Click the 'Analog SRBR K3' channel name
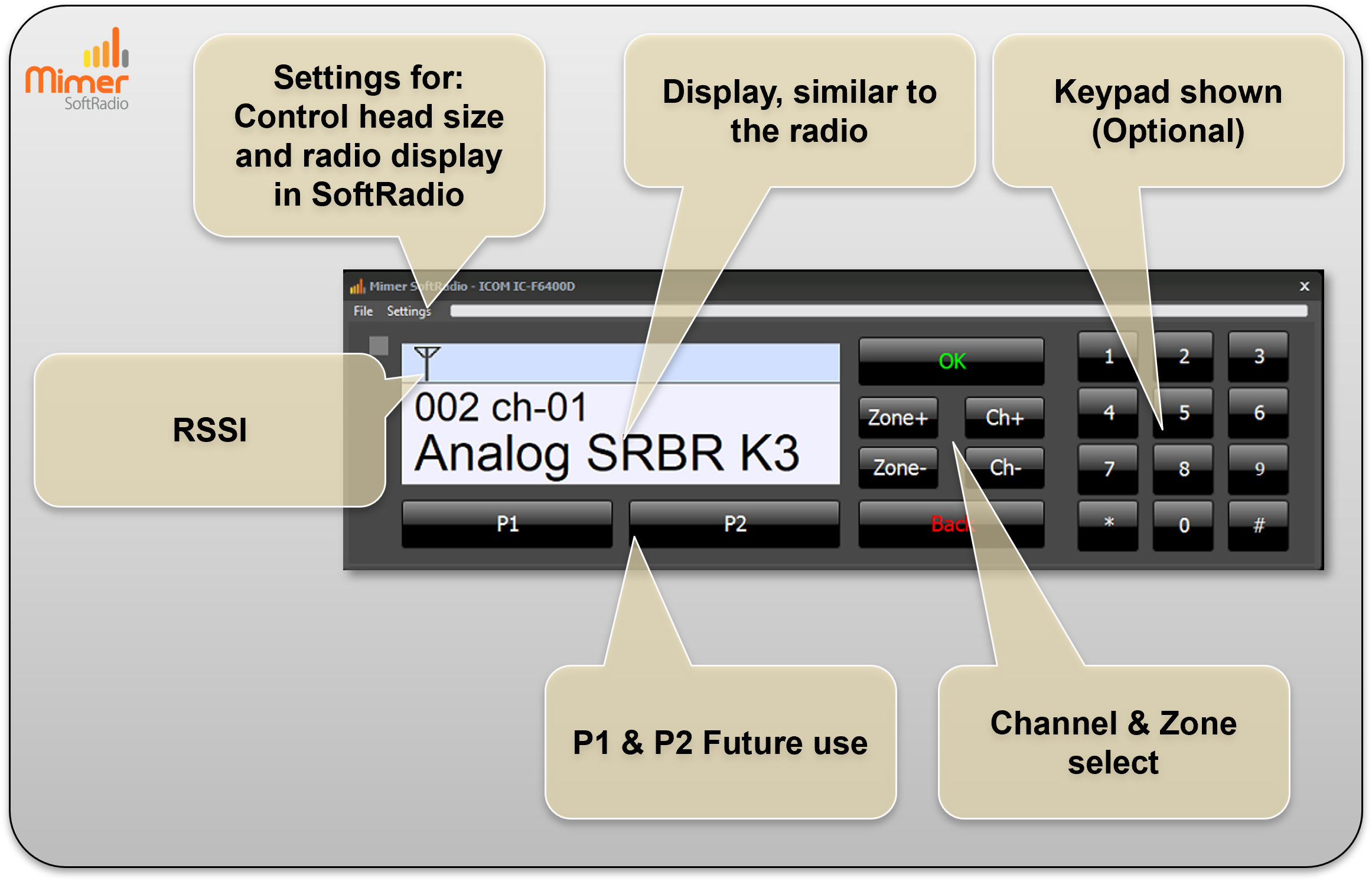Viewport: 1372px width, 881px height. tap(607, 454)
